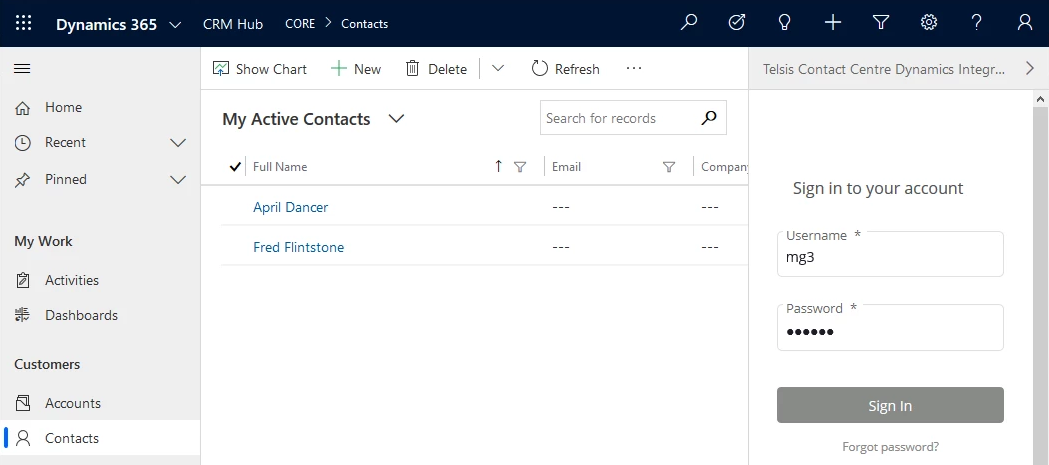Open more commands ellipsis menu

[634, 68]
